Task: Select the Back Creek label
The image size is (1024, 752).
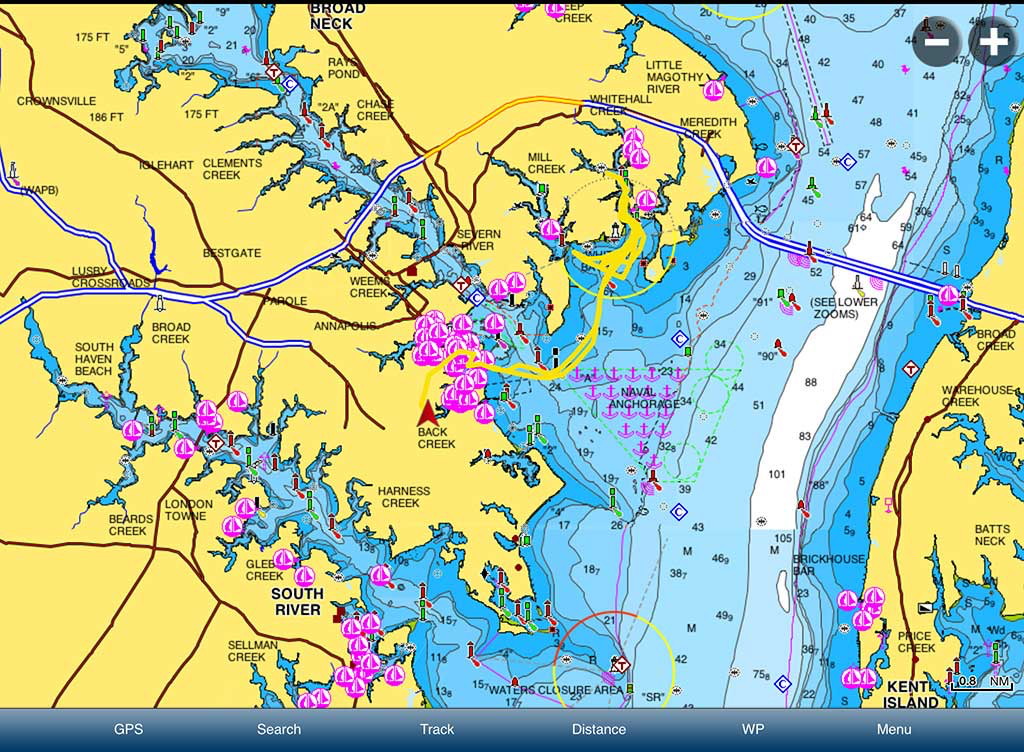Action: pos(436,438)
